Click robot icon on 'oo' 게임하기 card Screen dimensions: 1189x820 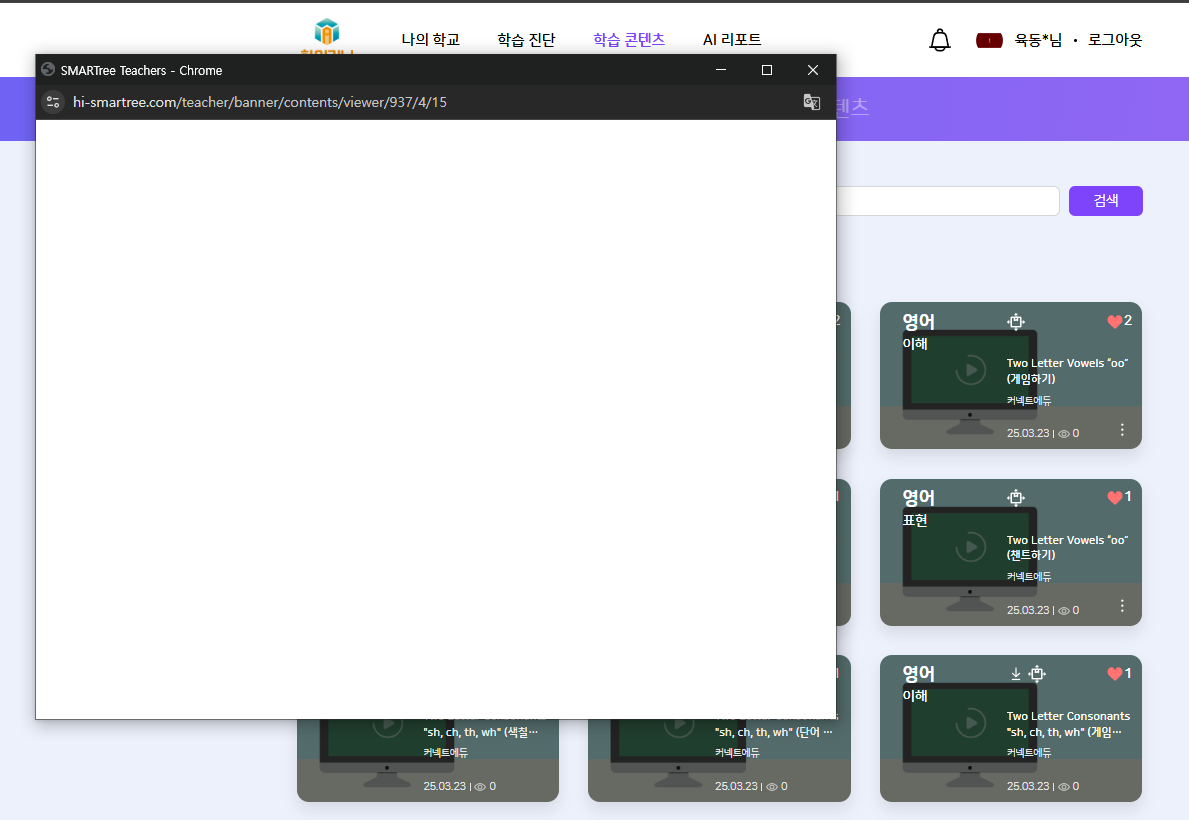click(1016, 321)
